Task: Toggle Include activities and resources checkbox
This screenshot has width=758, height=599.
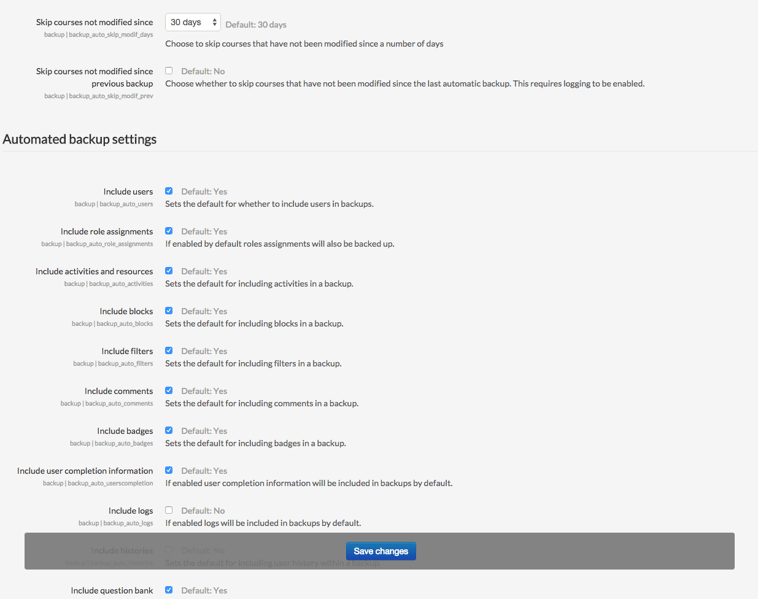Action: tap(169, 271)
